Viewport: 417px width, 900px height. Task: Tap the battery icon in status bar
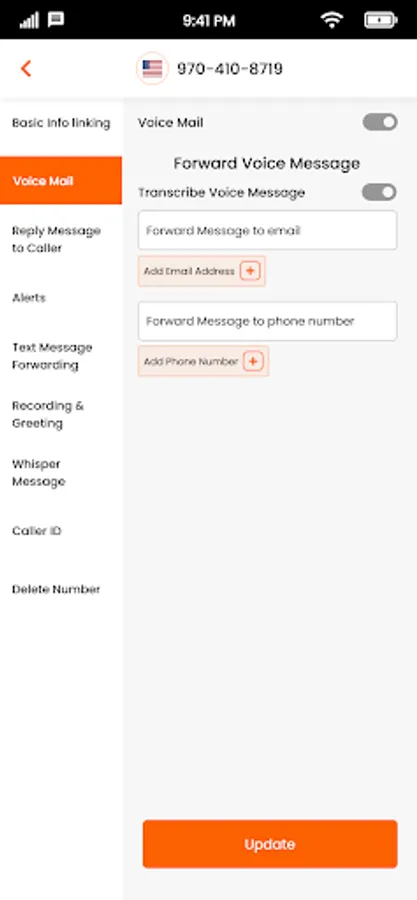[x=380, y=21]
